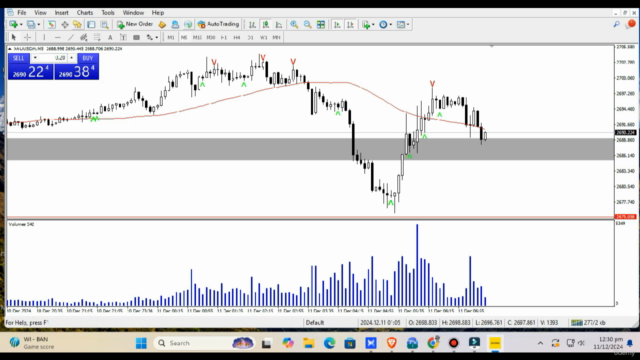Screen dimensions: 640x360
Task: Open the Tools menu
Action: pyautogui.click(x=108, y=13)
